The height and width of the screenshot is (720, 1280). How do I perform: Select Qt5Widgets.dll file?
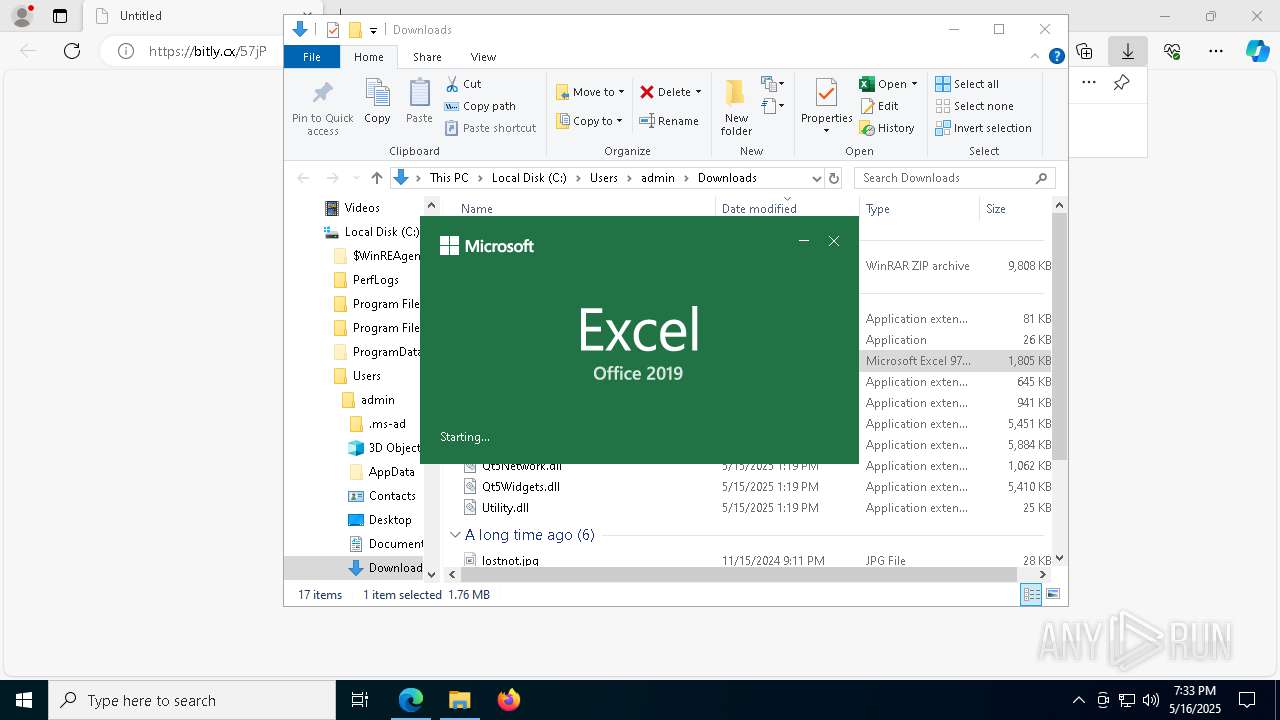pos(520,487)
